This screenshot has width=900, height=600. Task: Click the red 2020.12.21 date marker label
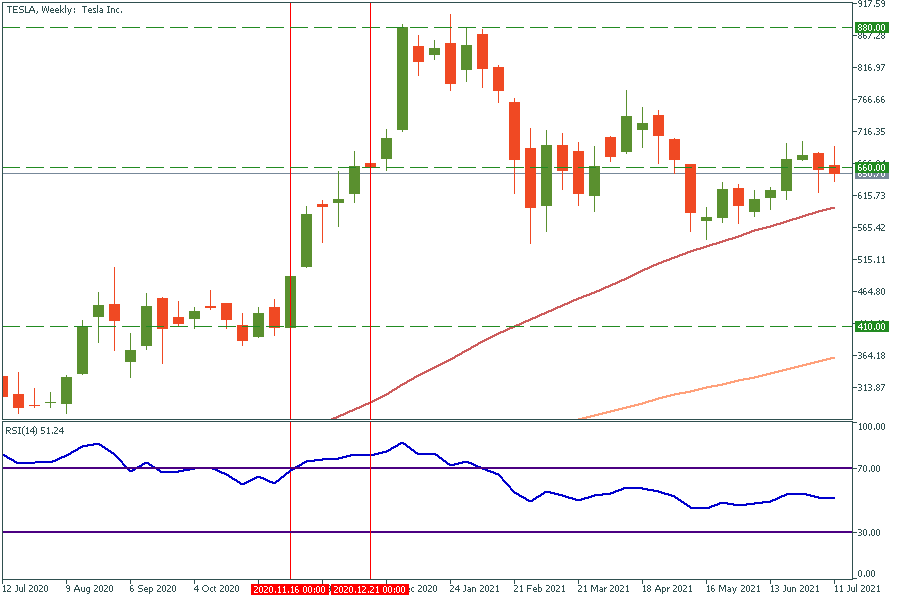[x=370, y=590]
